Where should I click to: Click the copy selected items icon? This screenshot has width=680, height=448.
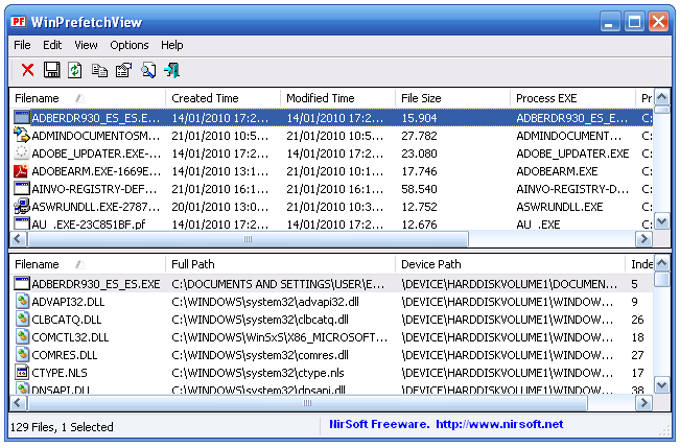(x=99, y=70)
